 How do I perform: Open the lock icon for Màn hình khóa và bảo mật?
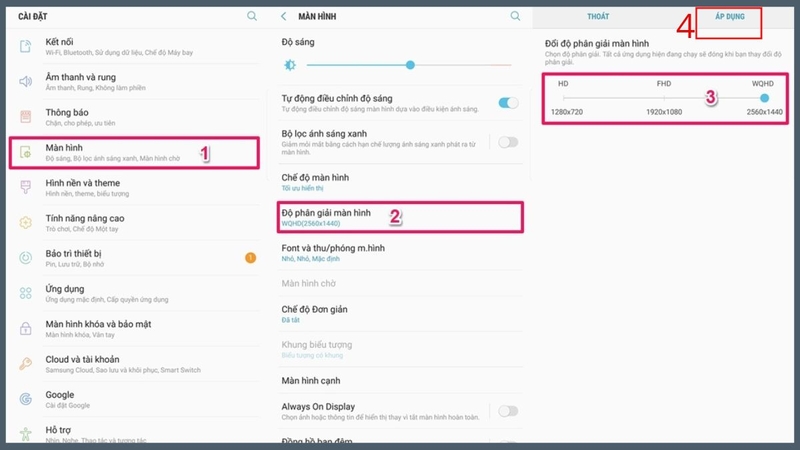click(26, 329)
